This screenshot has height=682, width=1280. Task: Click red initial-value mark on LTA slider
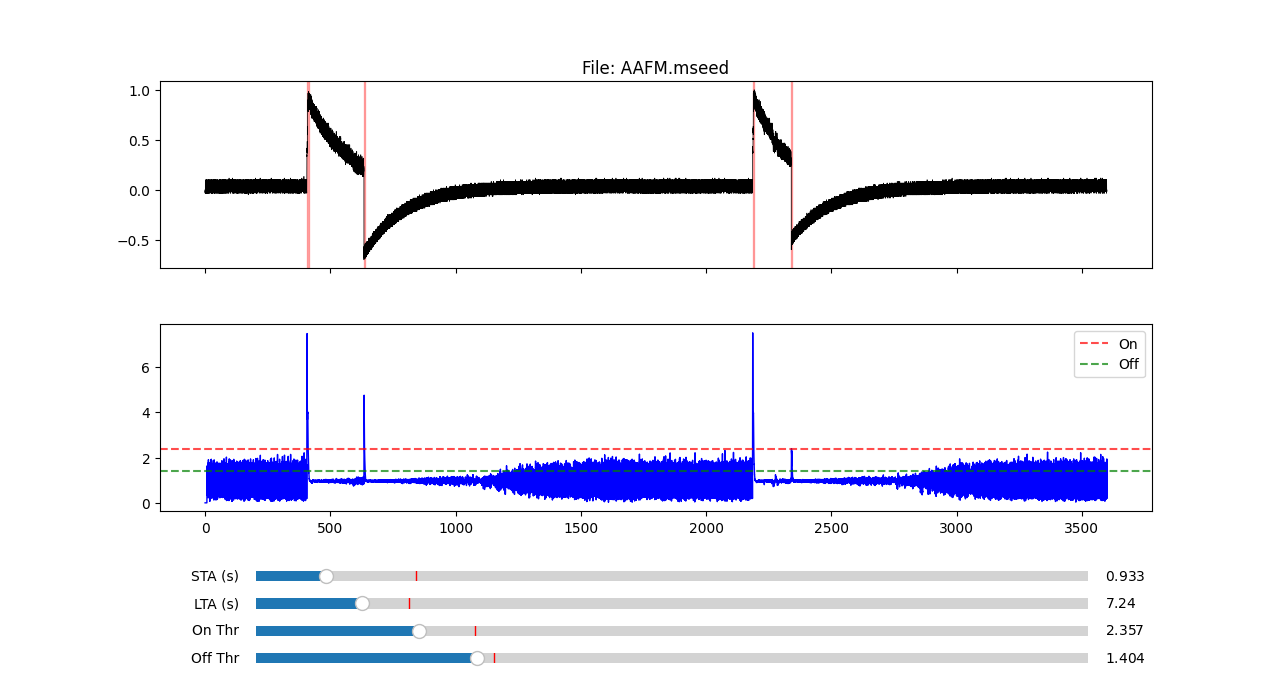(x=409, y=603)
